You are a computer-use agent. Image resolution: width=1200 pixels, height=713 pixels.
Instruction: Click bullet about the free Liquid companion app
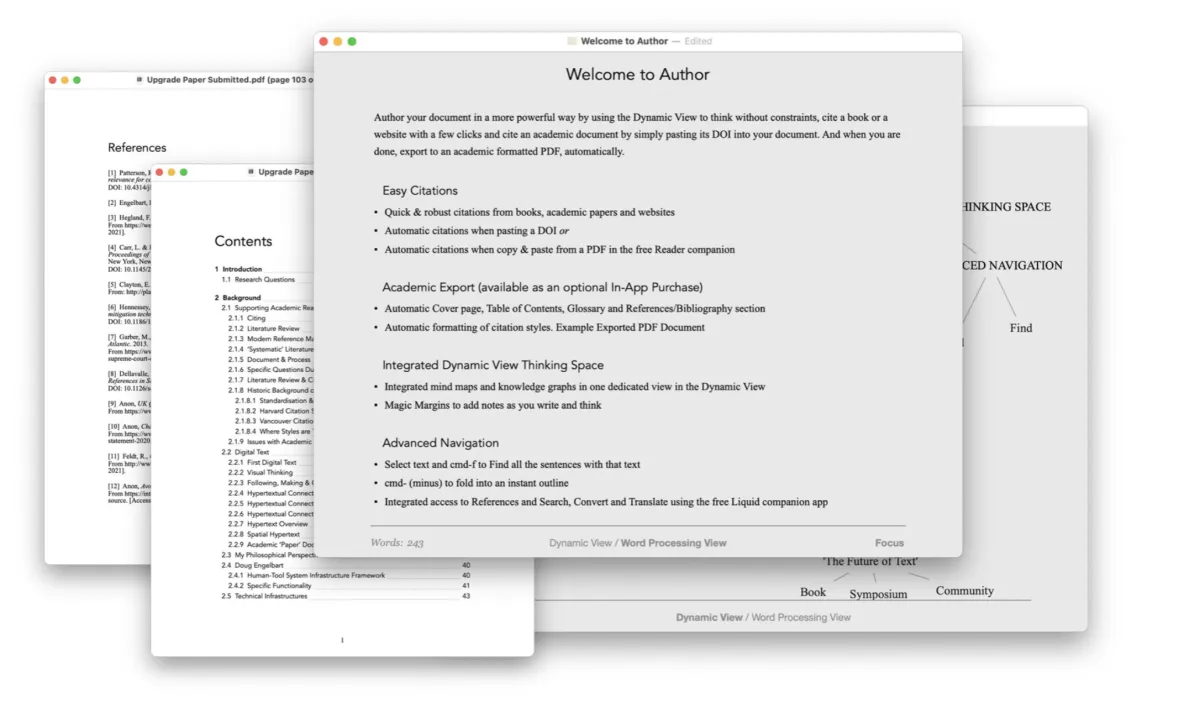tap(606, 501)
